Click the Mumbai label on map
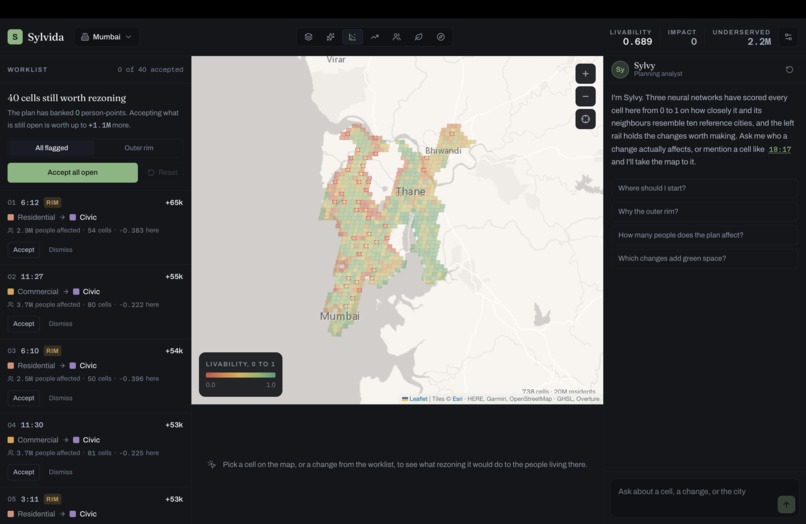This screenshot has width=806, height=524. [340, 316]
